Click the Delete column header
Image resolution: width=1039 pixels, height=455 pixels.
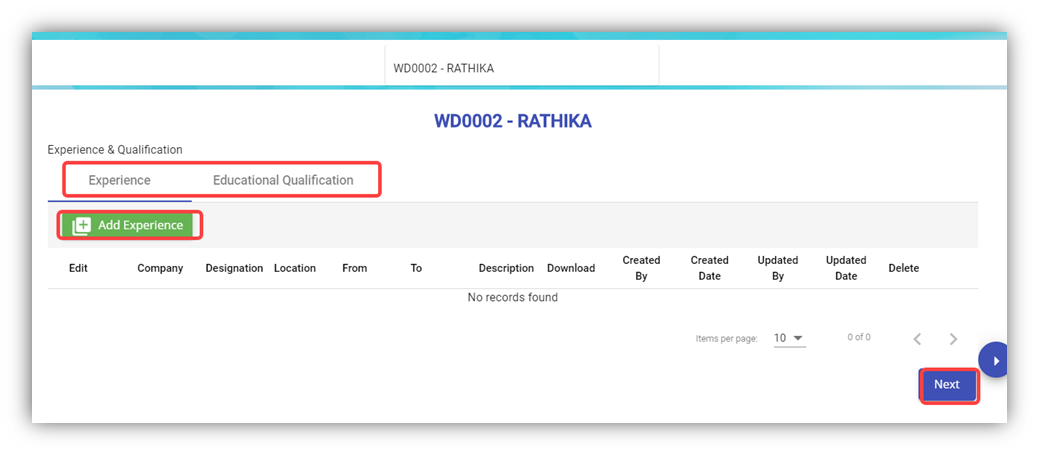coord(903,268)
